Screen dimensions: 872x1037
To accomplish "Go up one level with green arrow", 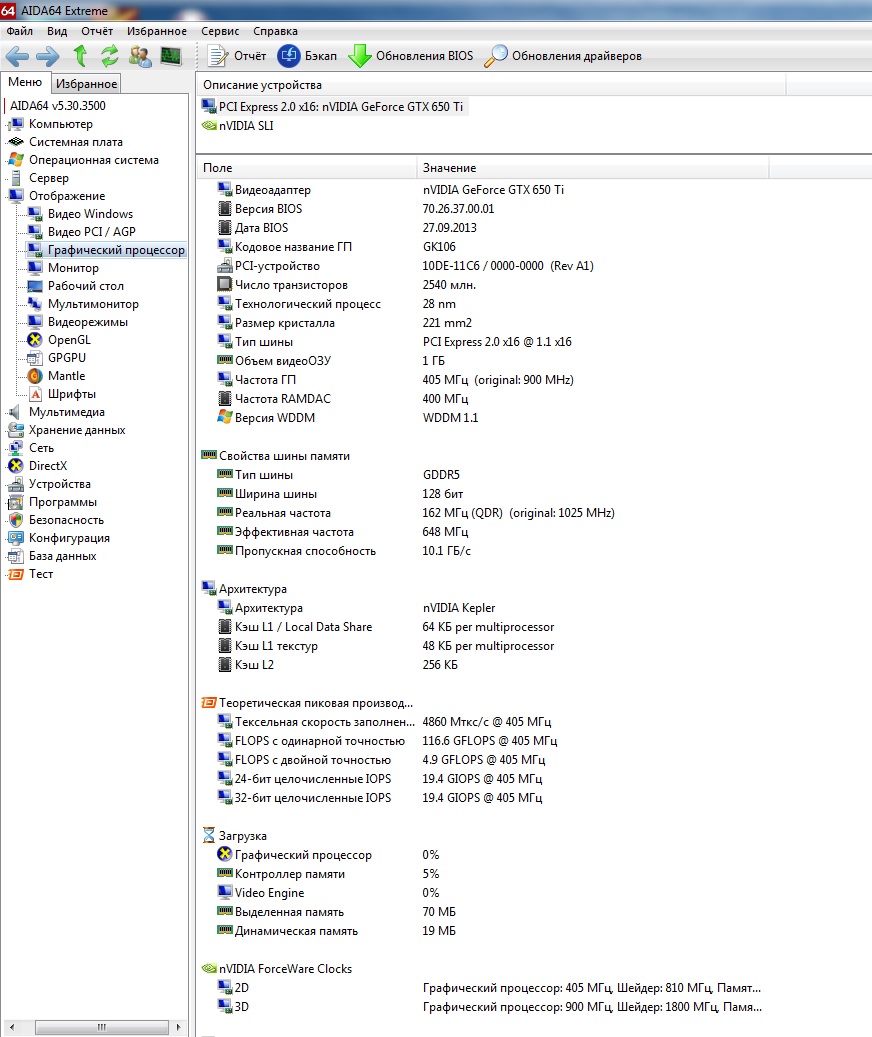I will click(80, 56).
